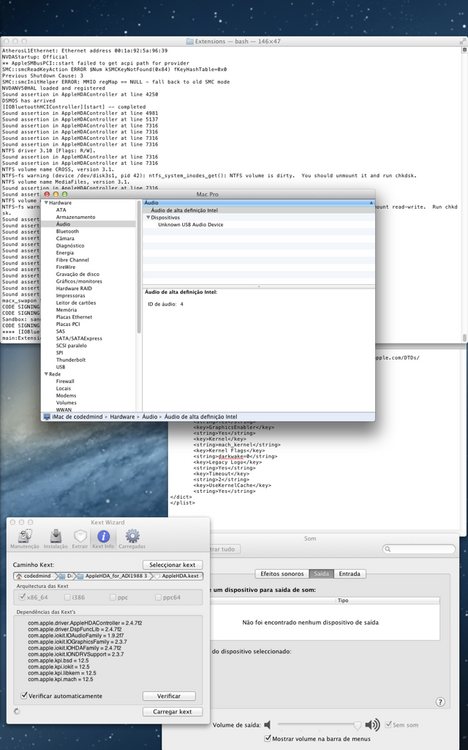This screenshot has height=750, width=468.
Task: Select the Kext Info toolbar icon
Action: pos(103,539)
